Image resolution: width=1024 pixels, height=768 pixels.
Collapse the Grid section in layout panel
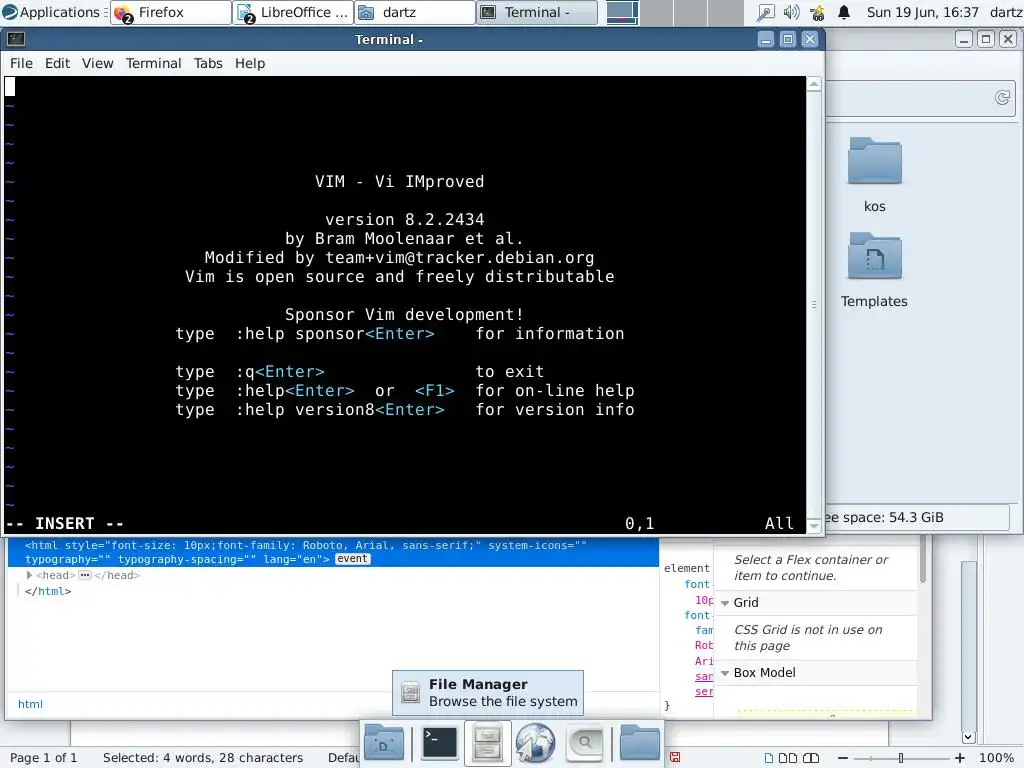pos(725,603)
